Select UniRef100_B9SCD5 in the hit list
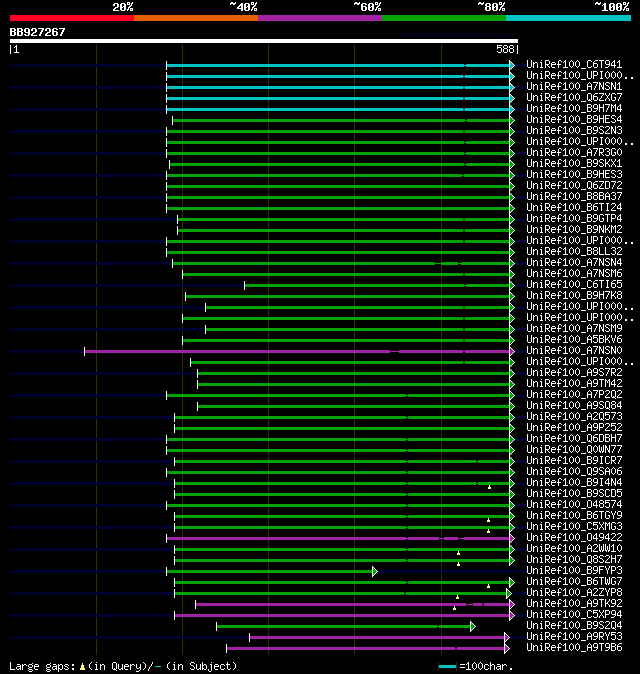This screenshot has height=674, width=640. (x=574, y=493)
